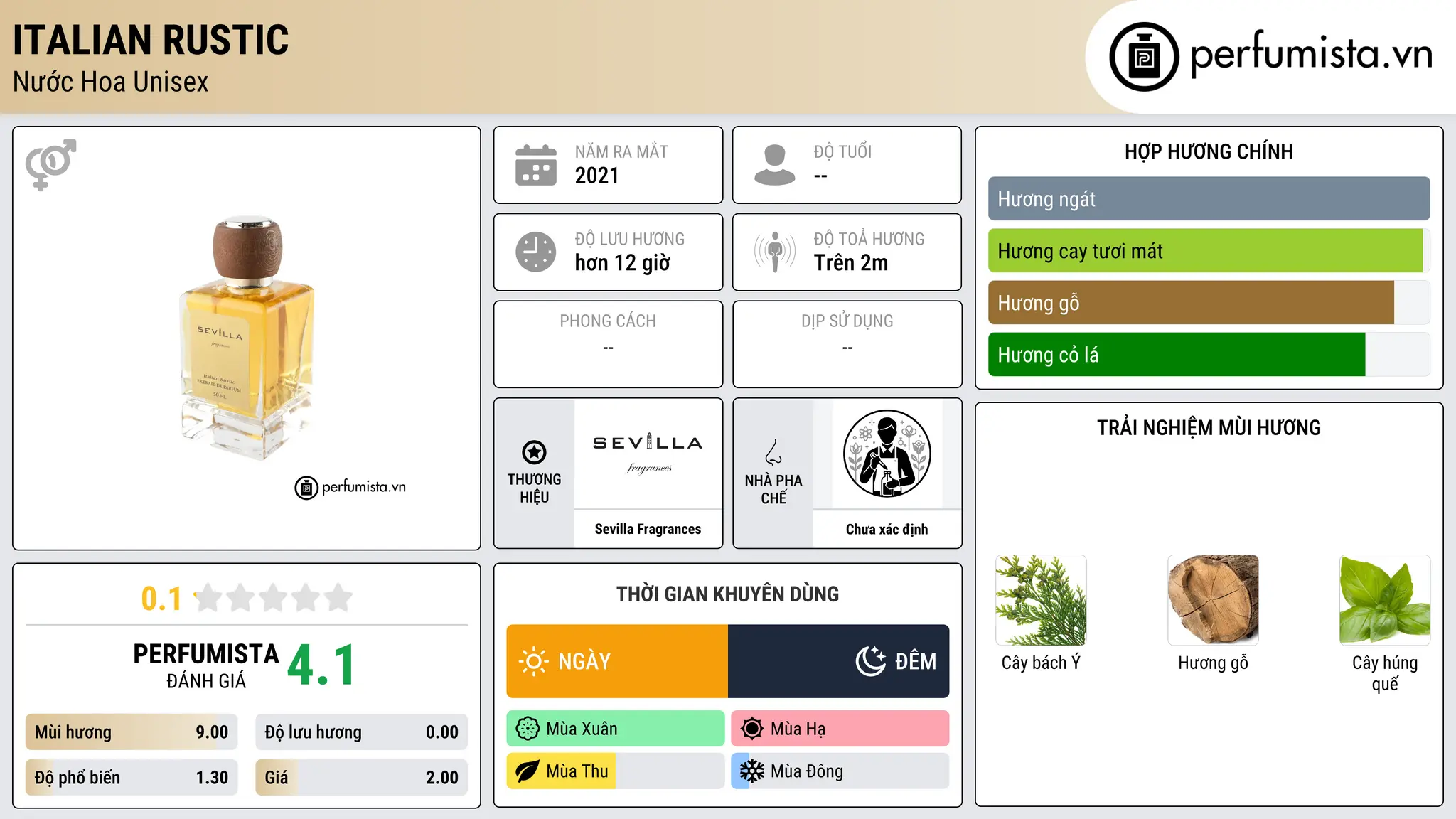The width and height of the screenshot is (1456, 819).
Task: Click the Trải nghiệm mùi hương heading
Action: (x=1209, y=427)
